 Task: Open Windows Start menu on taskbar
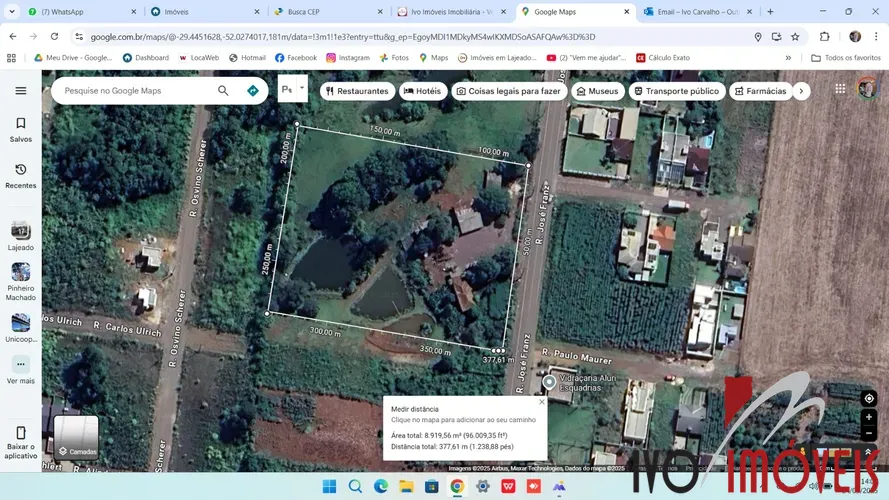329,486
